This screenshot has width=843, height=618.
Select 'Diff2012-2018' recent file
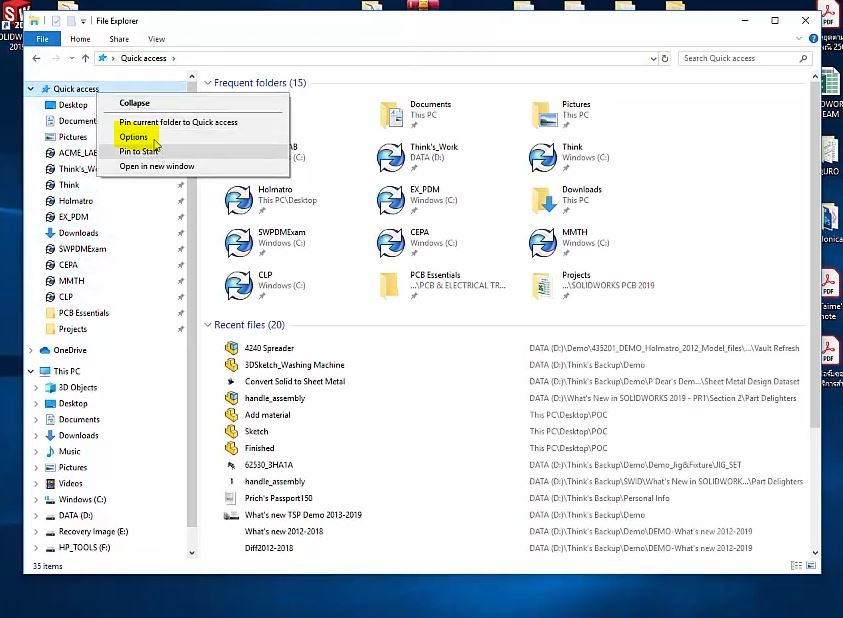click(x=269, y=548)
